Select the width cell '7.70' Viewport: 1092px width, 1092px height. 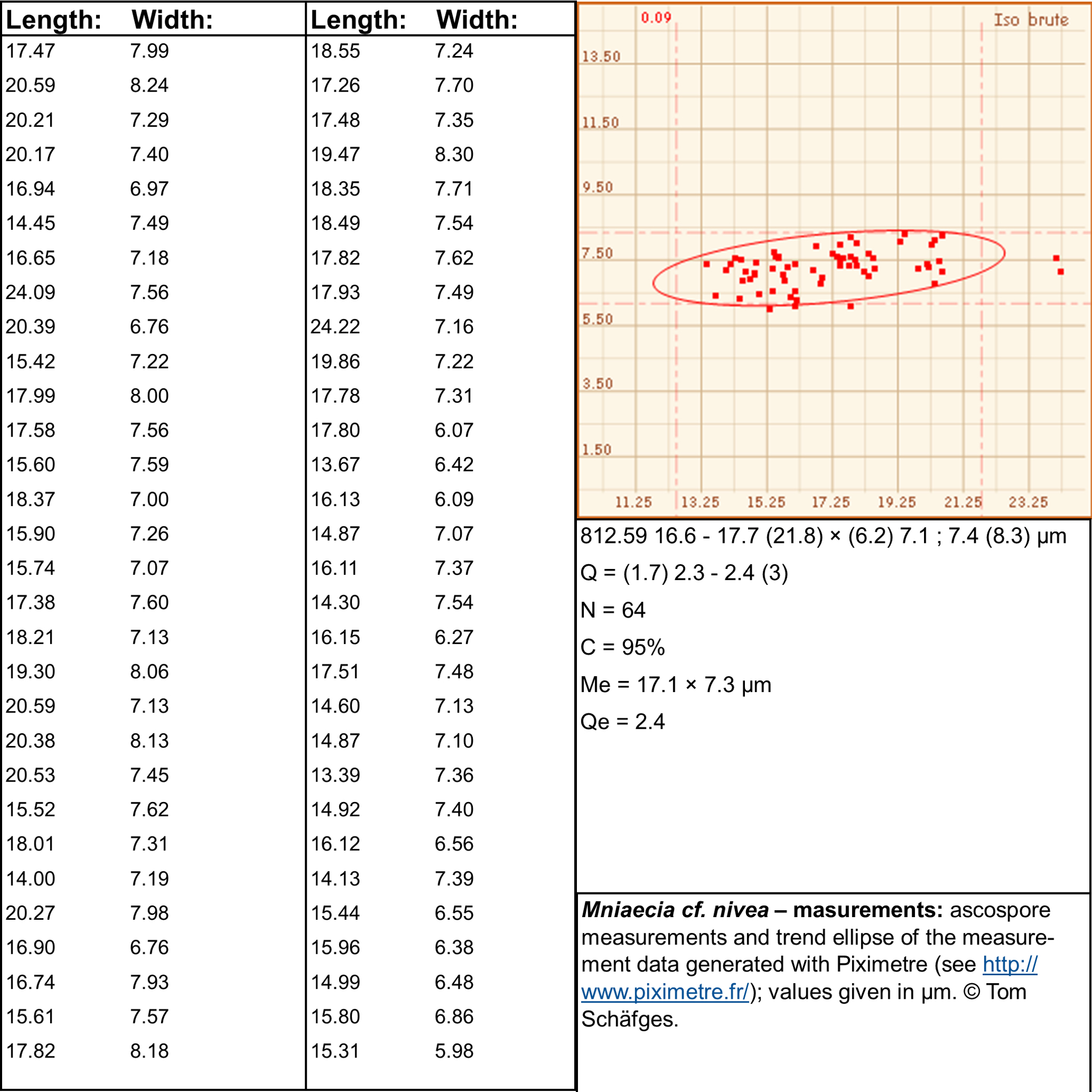(454, 86)
